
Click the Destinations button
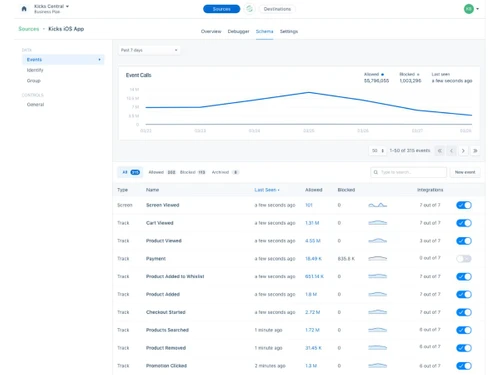[x=277, y=9]
